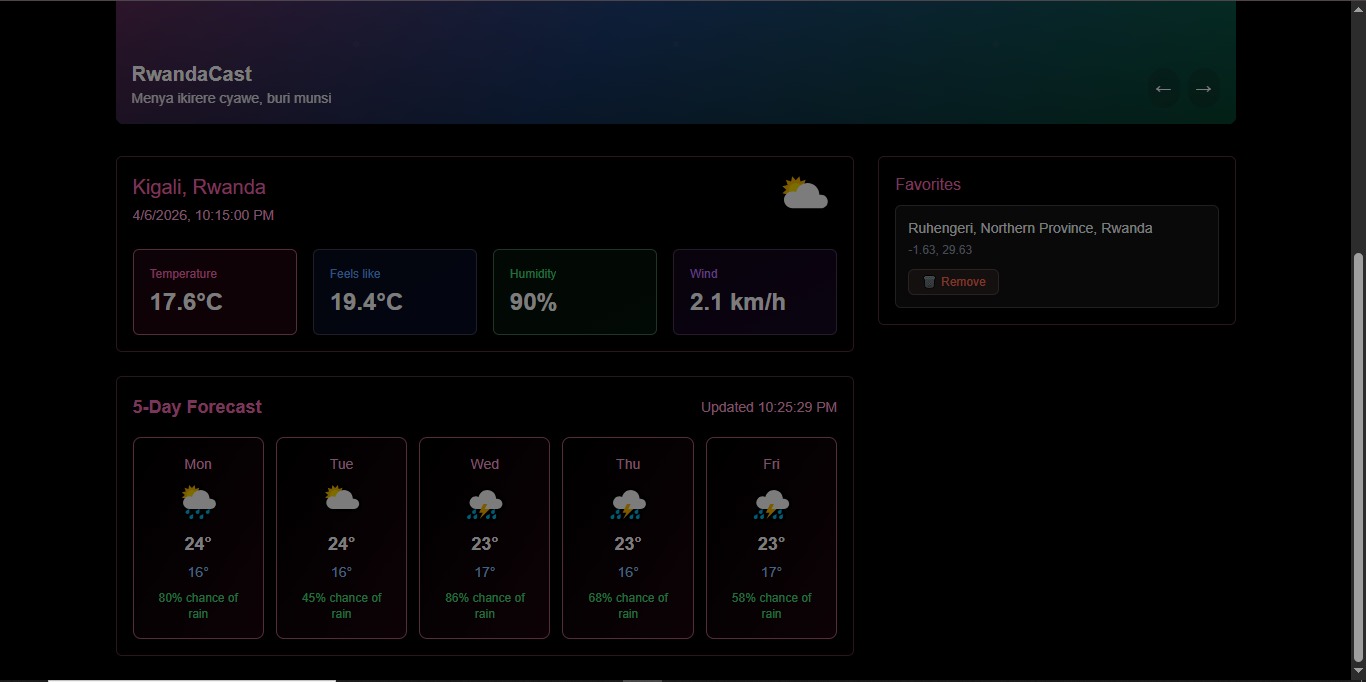Click the 'Mon' day label
The image size is (1366, 682).
point(198,464)
